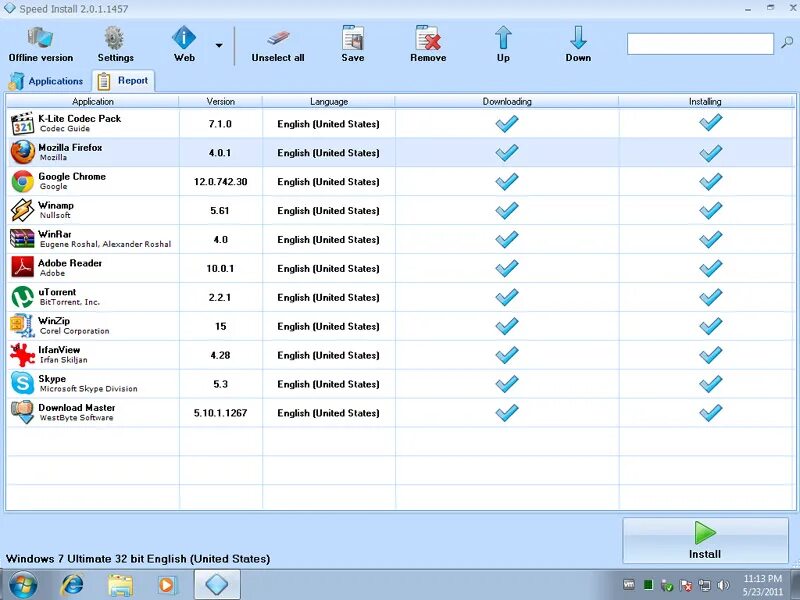Click the Downloading column header

pos(507,102)
